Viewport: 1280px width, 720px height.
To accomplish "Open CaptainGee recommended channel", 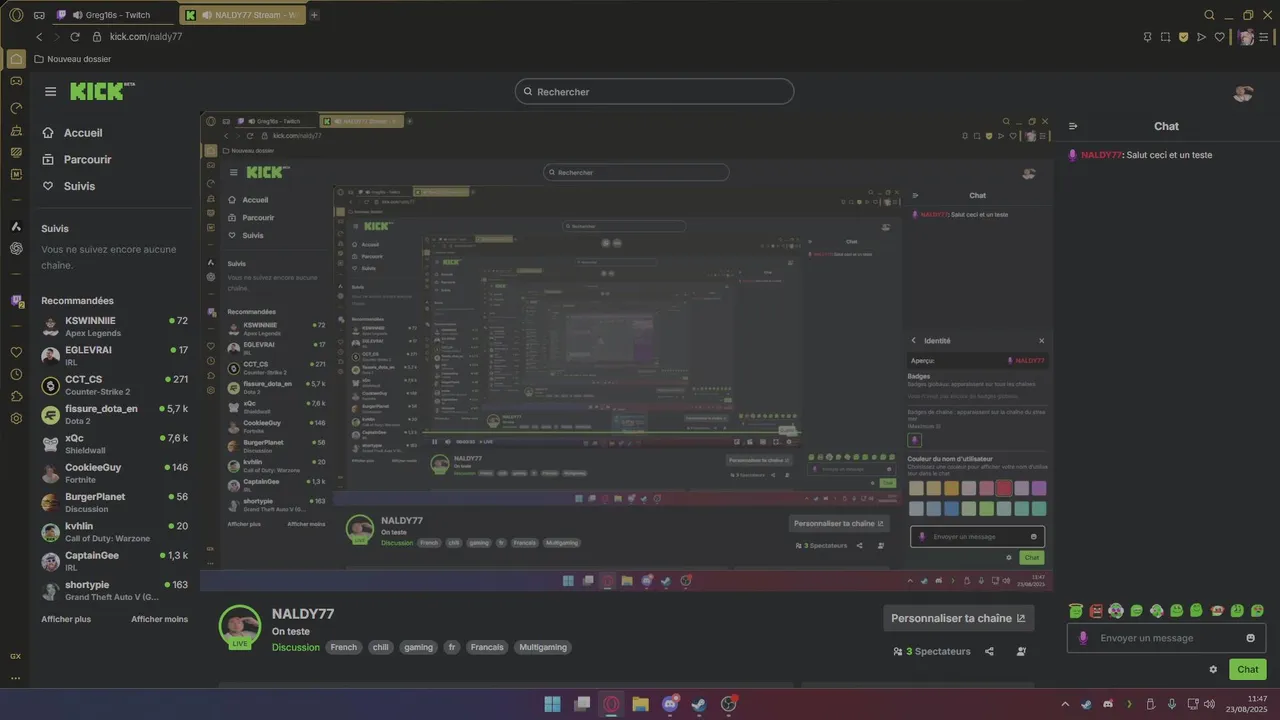I will click(114, 561).
